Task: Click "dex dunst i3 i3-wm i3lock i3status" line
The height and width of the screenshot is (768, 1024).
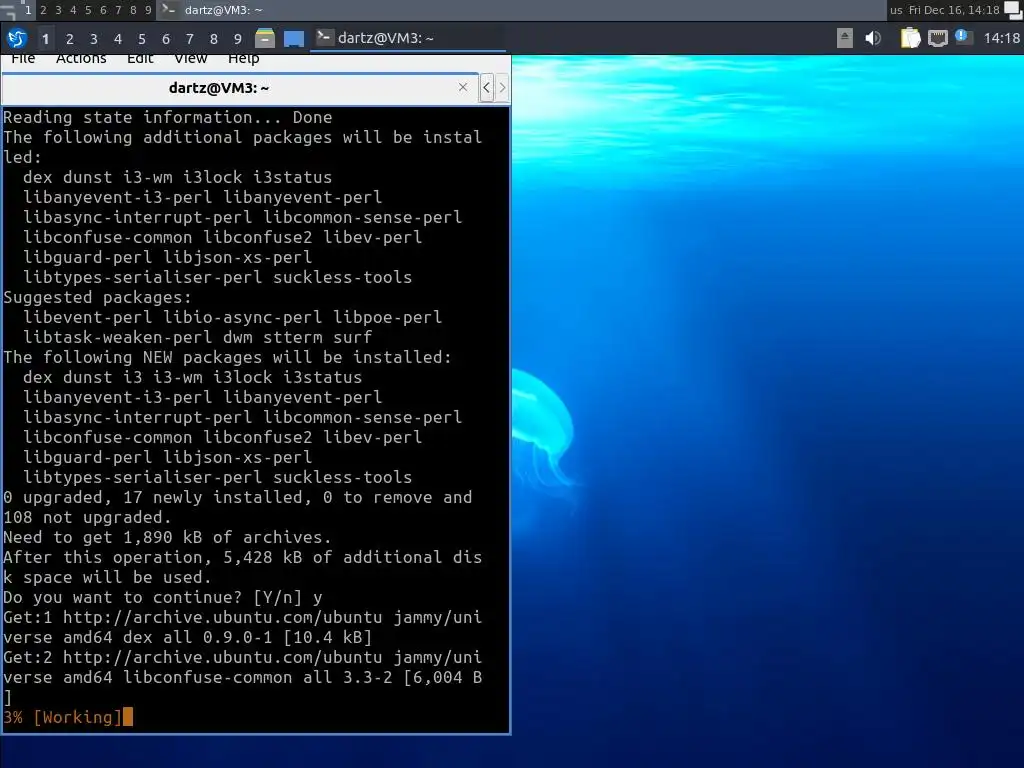Action: (193, 377)
